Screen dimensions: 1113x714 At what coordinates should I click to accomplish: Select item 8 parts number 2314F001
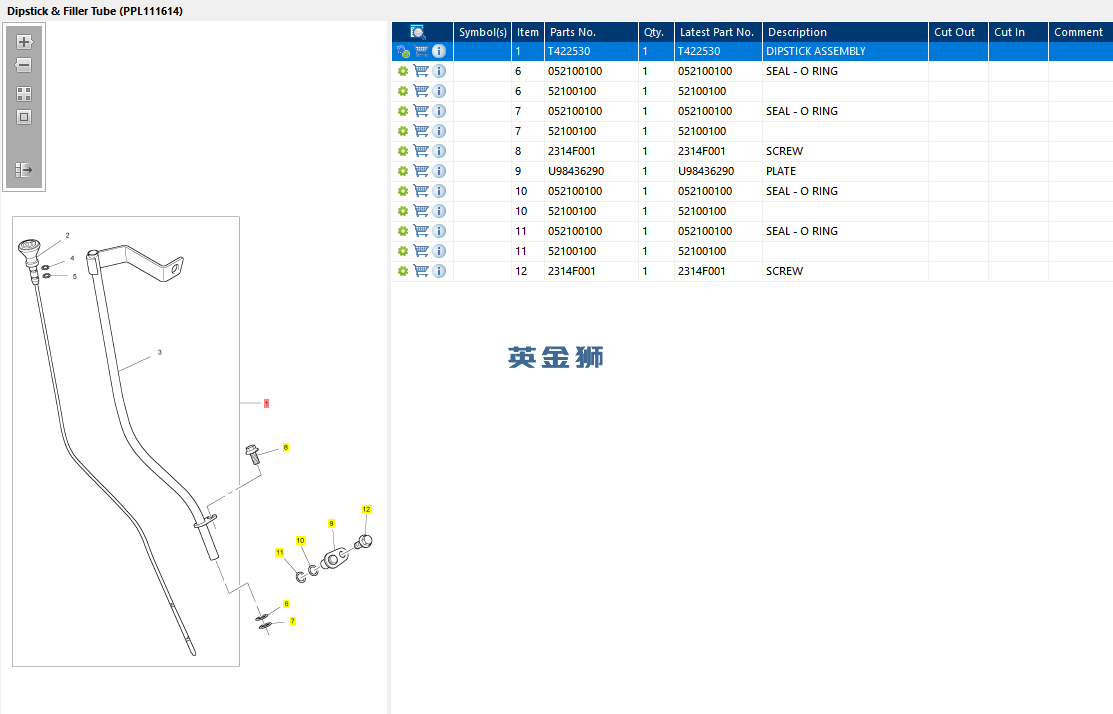pos(591,151)
